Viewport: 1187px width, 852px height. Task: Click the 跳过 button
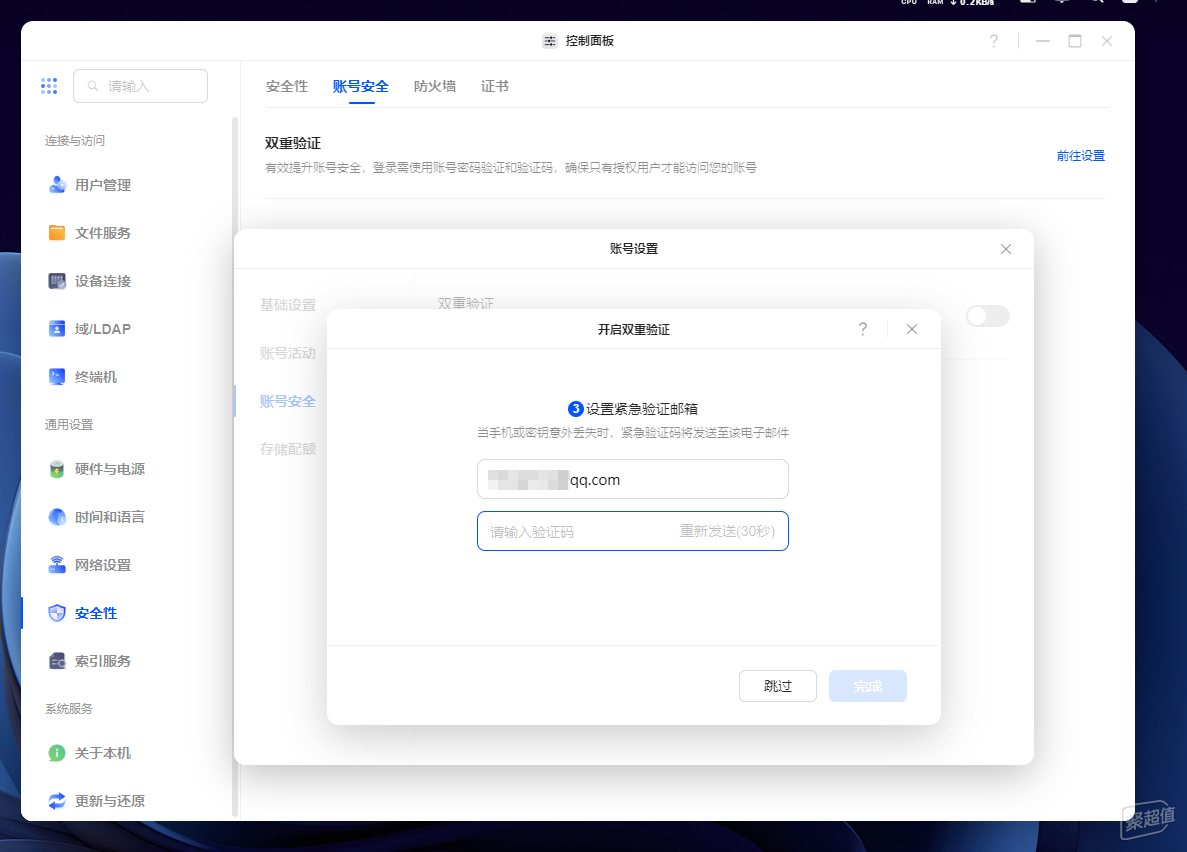777,686
